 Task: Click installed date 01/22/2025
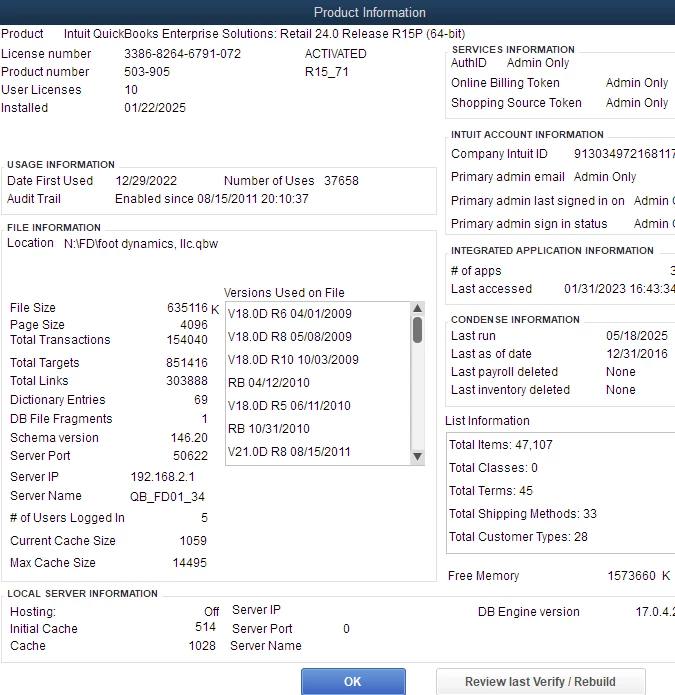click(x=155, y=108)
